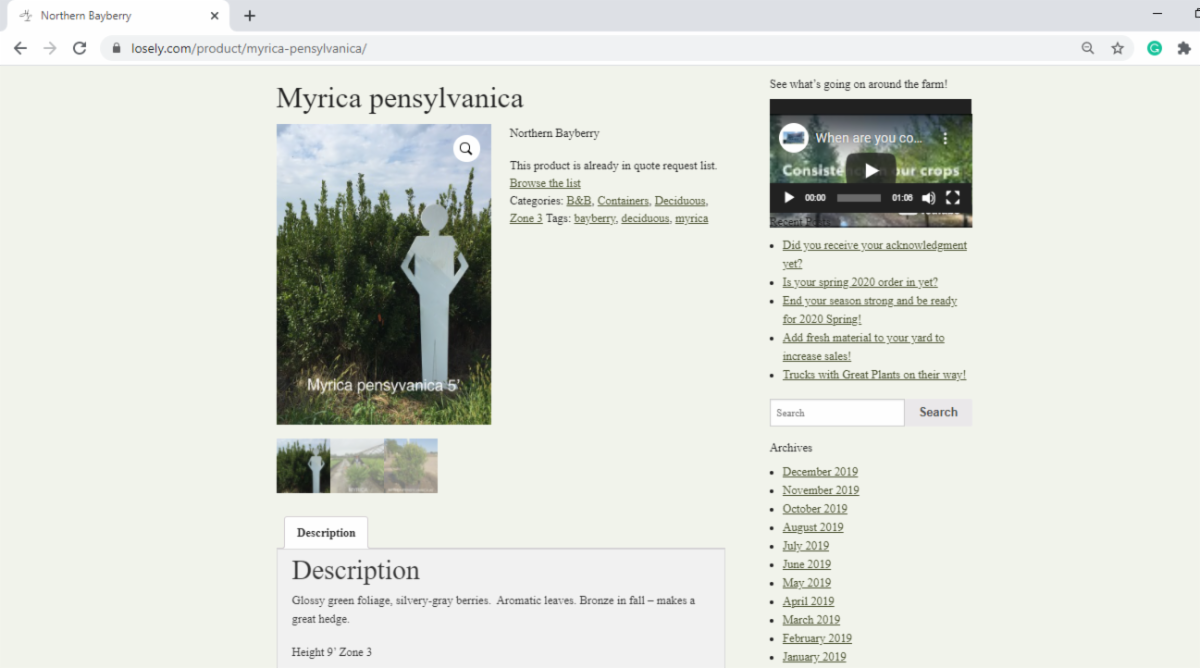The width and height of the screenshot is (1200, 668).
Task: Click the Search button
Action: pos(938,412)
